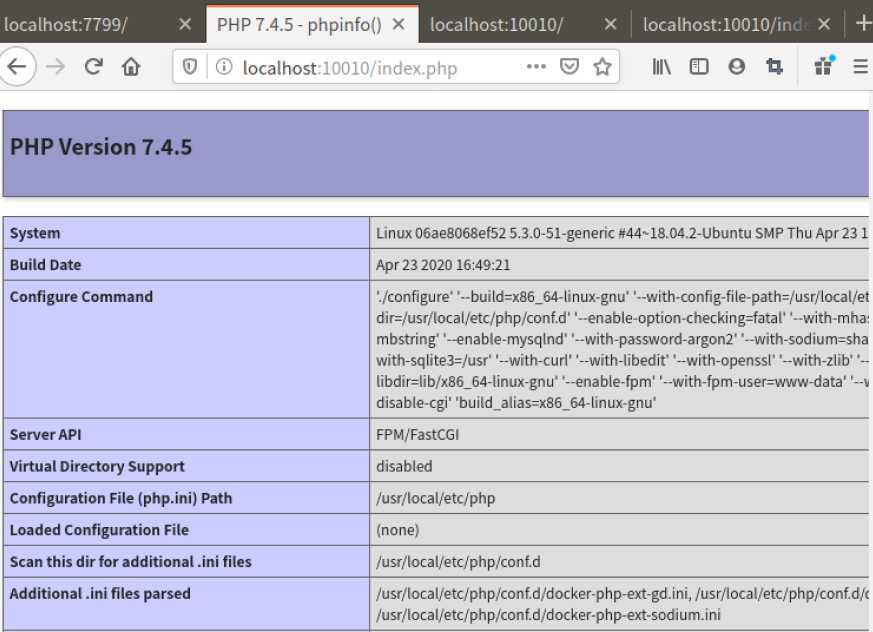
Task: Open page actions three-dot menu
Action: coord(536,67)
